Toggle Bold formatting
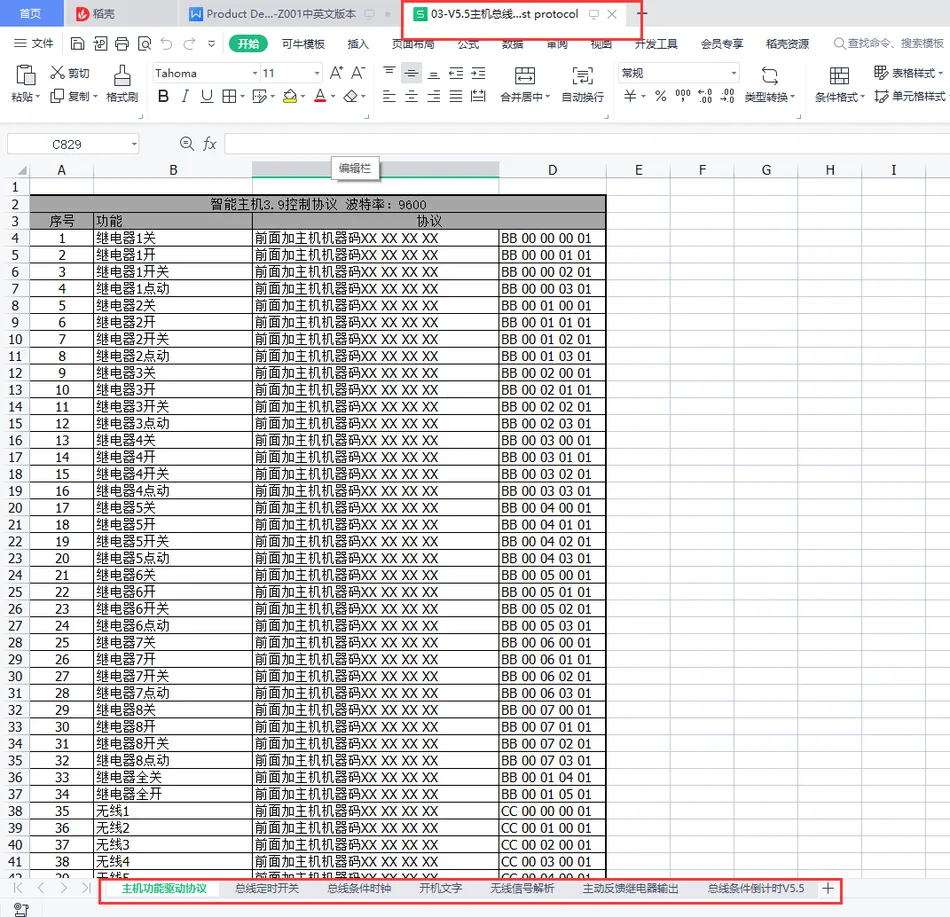 coord(163,96)
